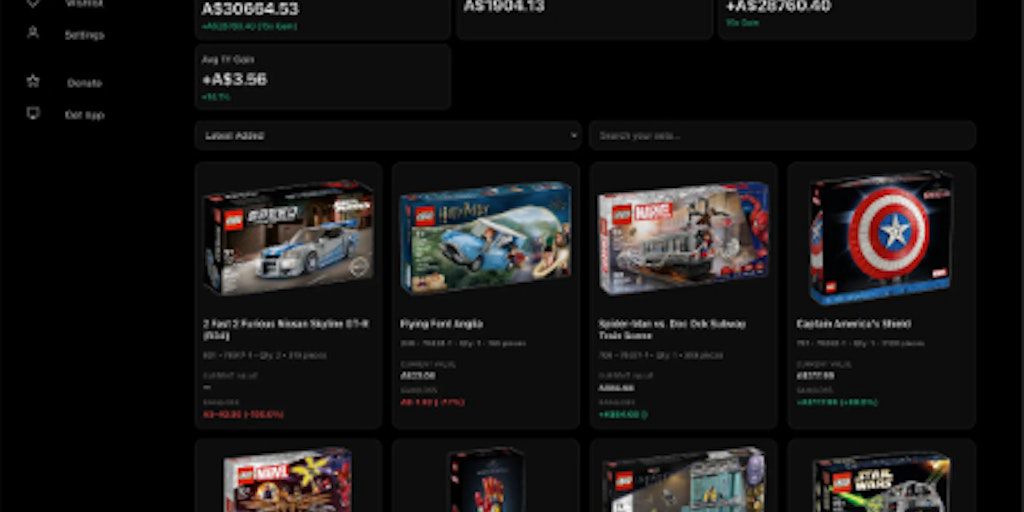Open the Flying Ford Anglia set image
Screen dimensions: 1024x512
[x=485, y=237]
